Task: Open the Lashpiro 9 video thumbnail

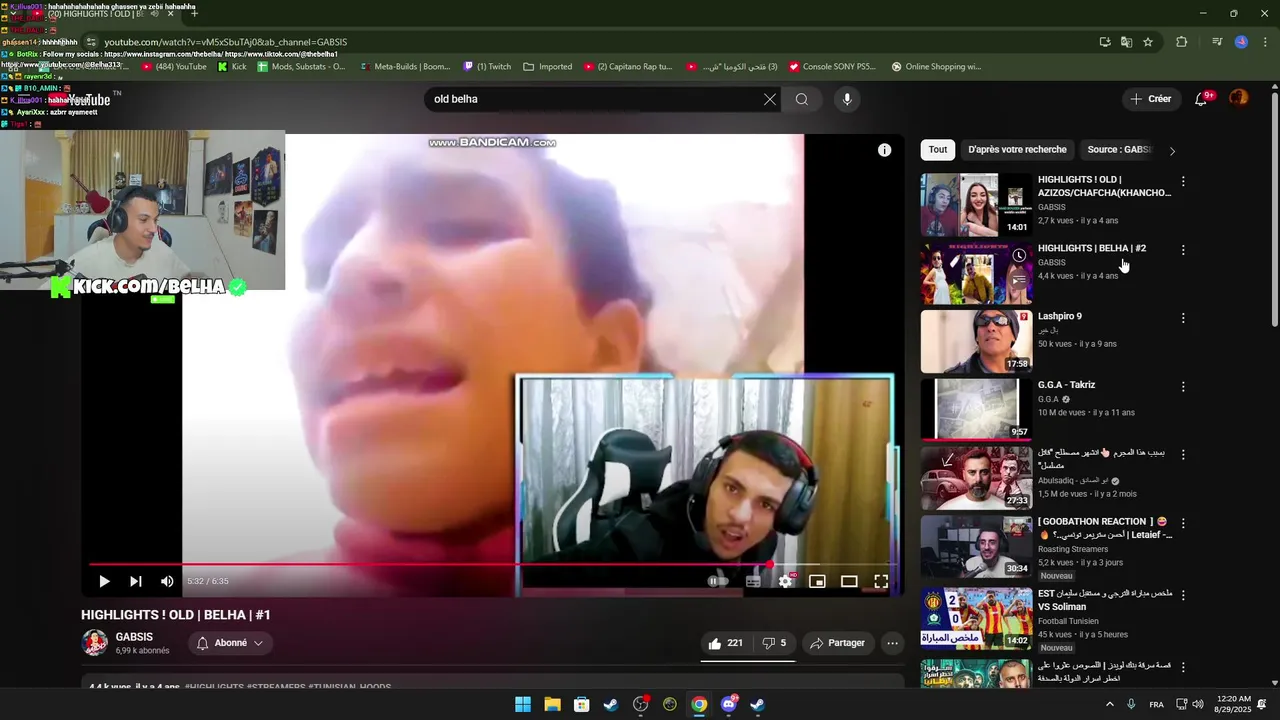Action: tap(976, 341)
